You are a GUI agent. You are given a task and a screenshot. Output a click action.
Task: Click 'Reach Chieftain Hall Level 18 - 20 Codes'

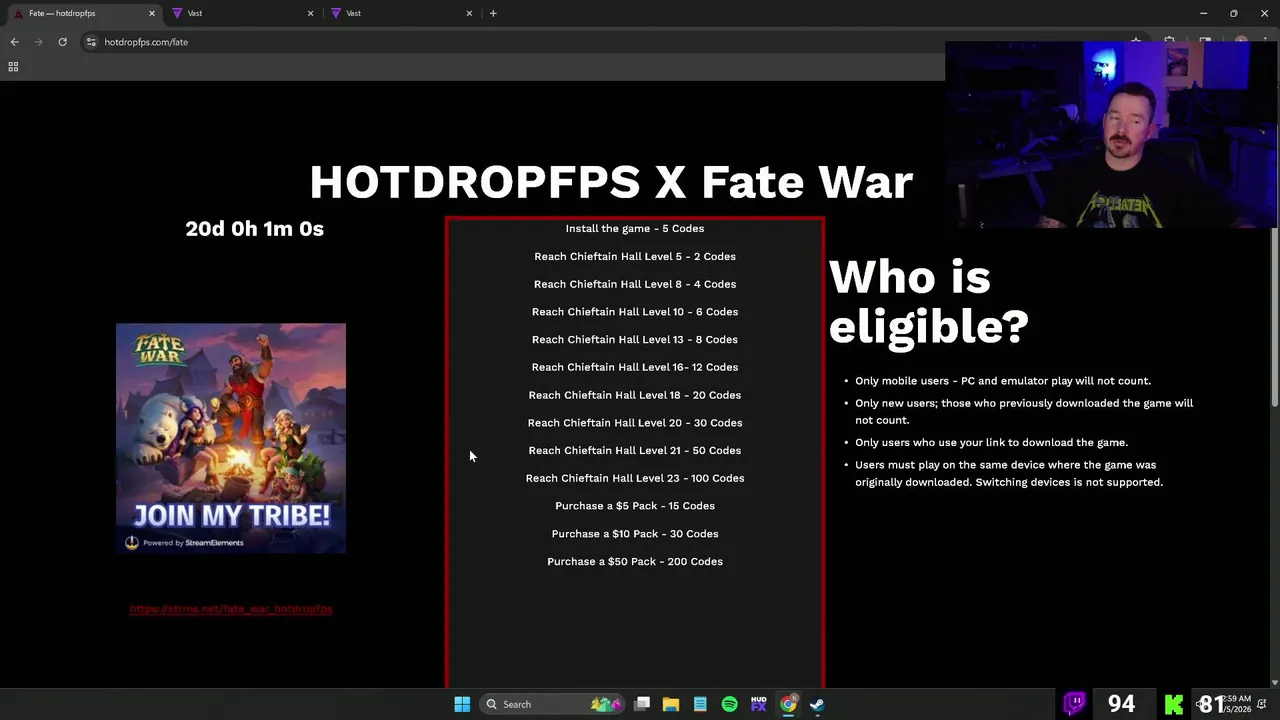635,395
